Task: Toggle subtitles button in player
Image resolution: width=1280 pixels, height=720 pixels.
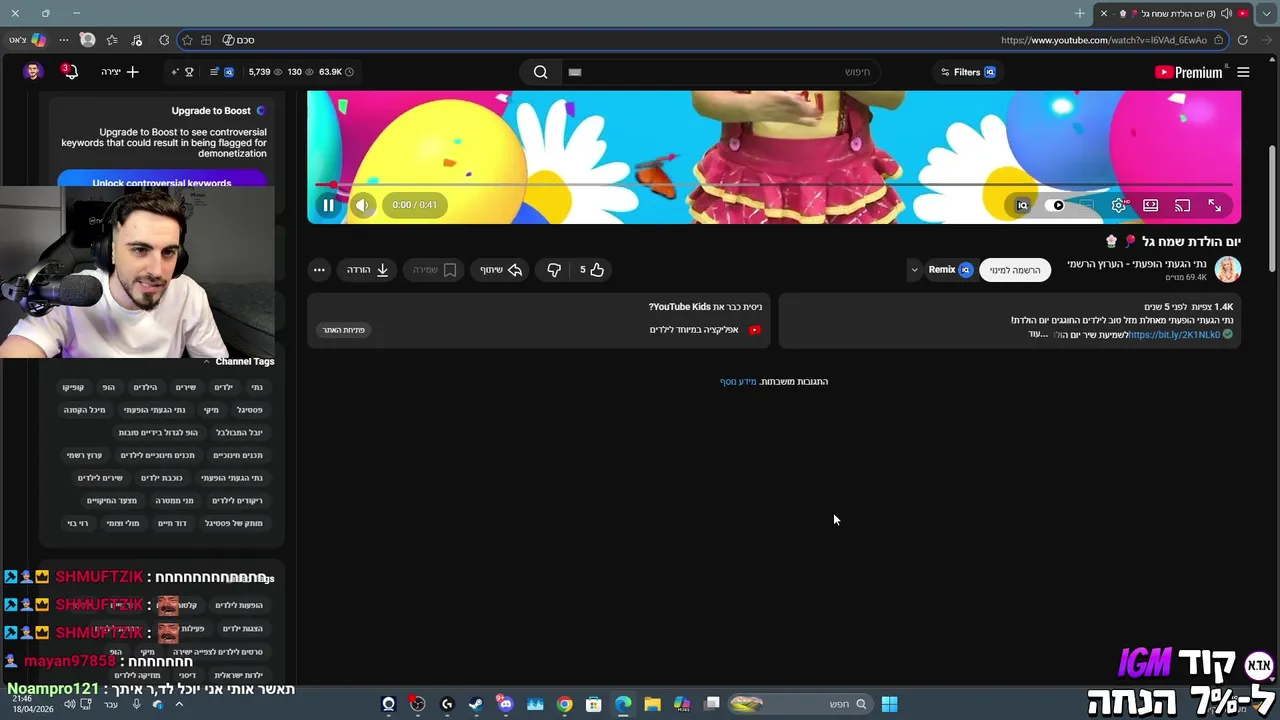Action: tap(1087, 205)
